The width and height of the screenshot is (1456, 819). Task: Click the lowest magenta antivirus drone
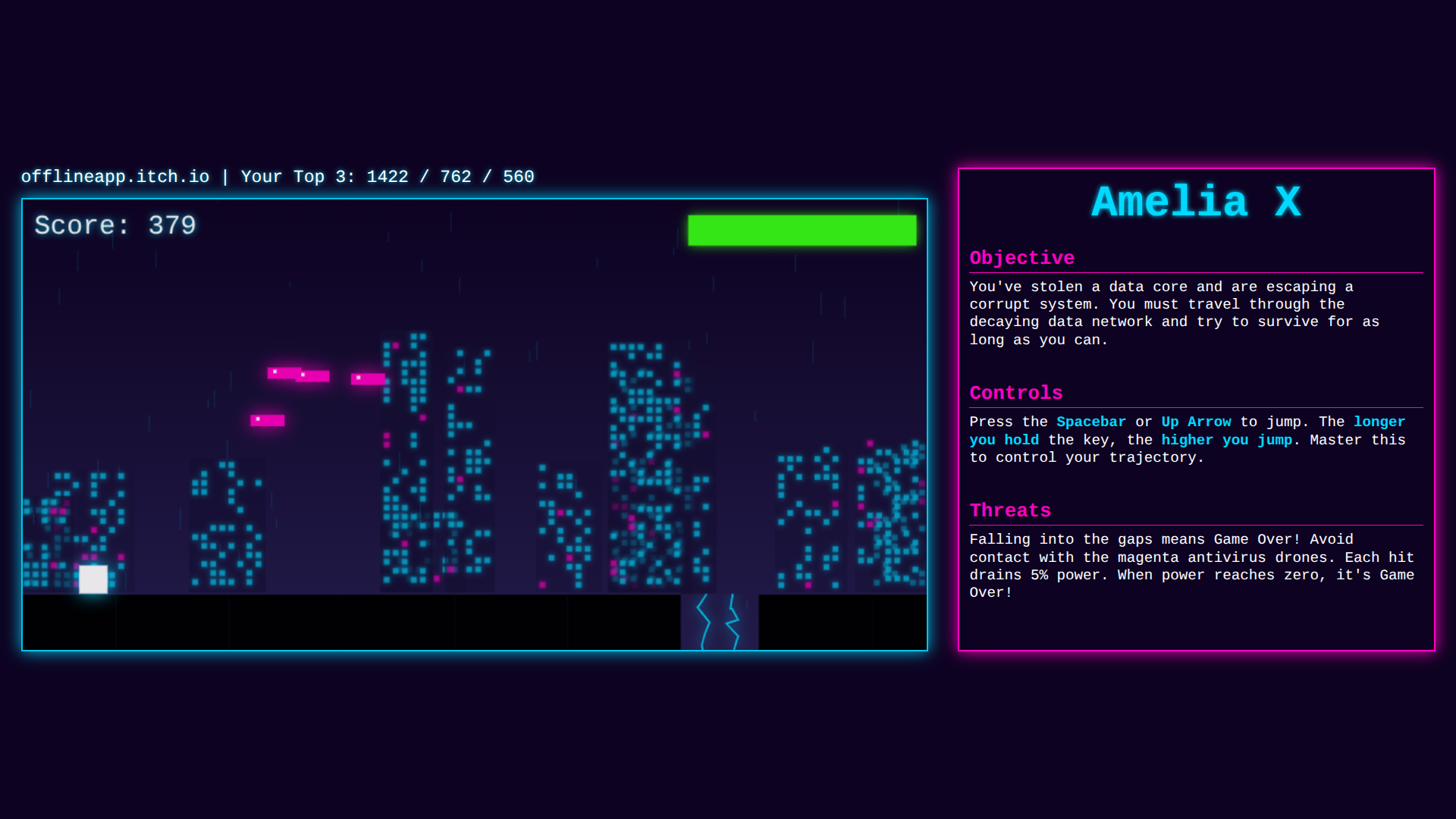(x=268, y=420)
